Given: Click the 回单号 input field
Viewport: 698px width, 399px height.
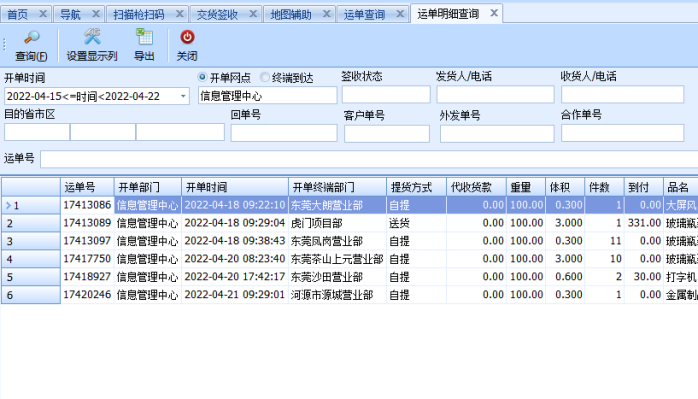Looking at the screenshot, I should (x=284, y=133).
